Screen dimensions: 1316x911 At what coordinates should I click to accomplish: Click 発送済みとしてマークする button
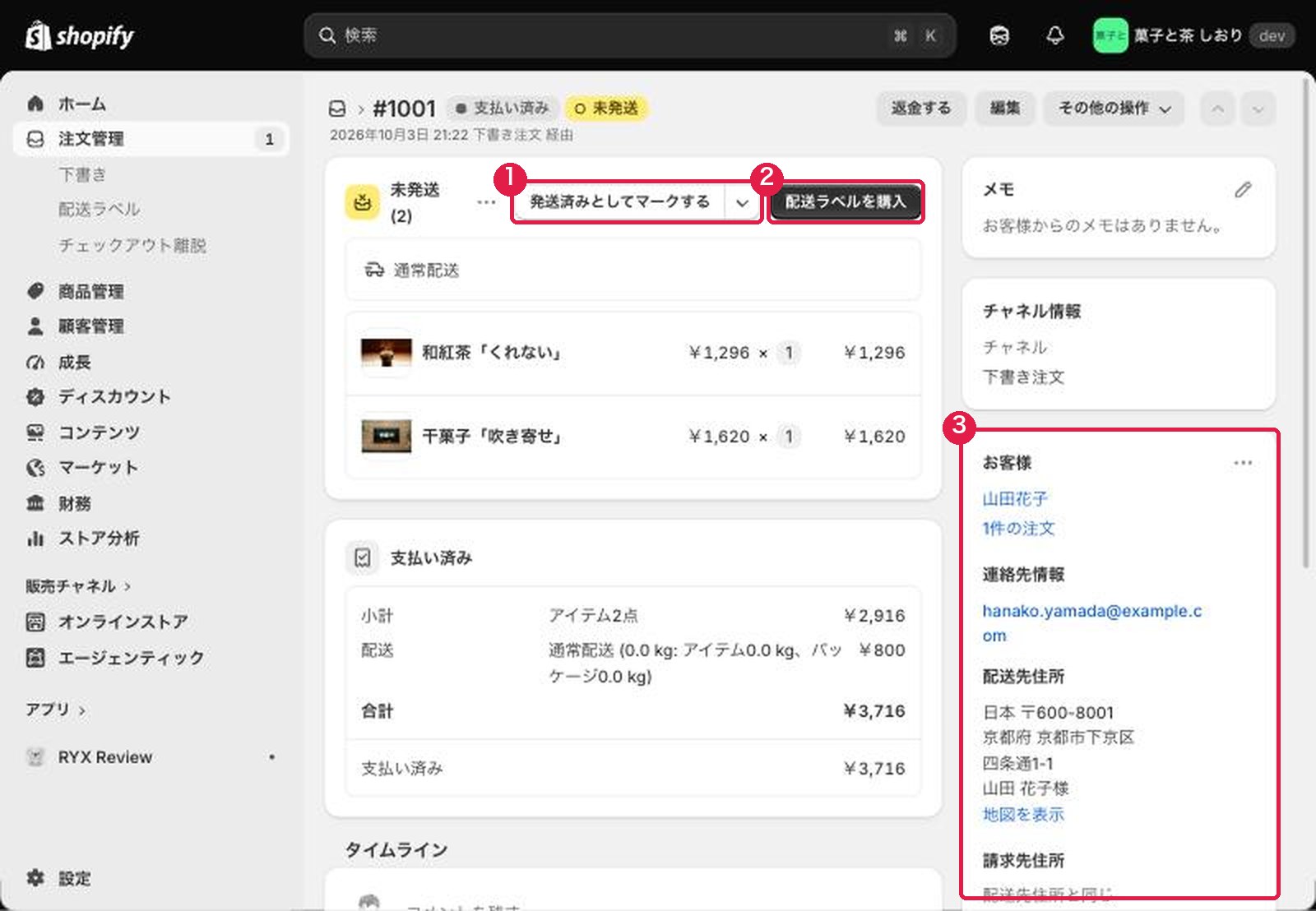(619, 201)
